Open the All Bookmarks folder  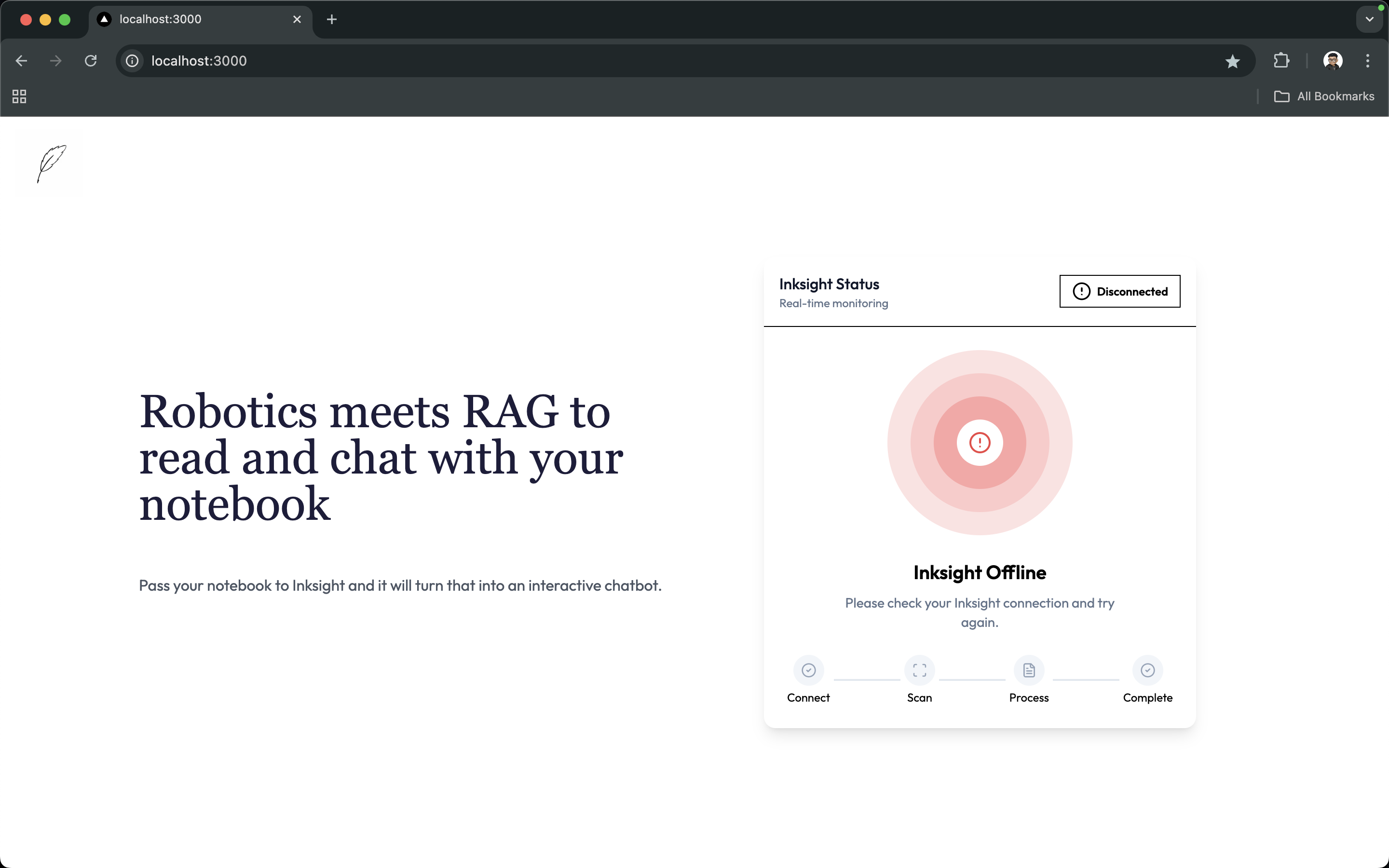click(x=1323, y=96)
